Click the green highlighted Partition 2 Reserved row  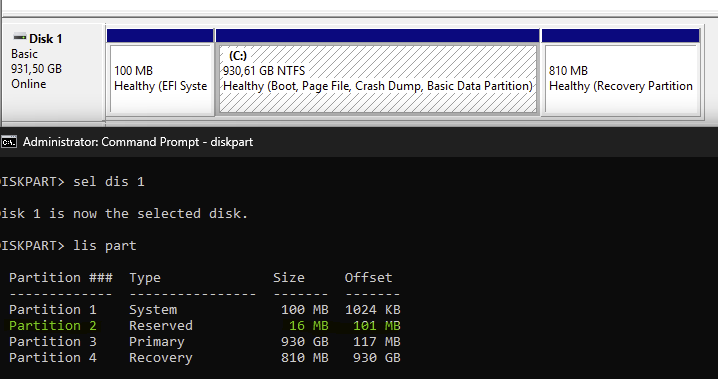tap(205, 326)
